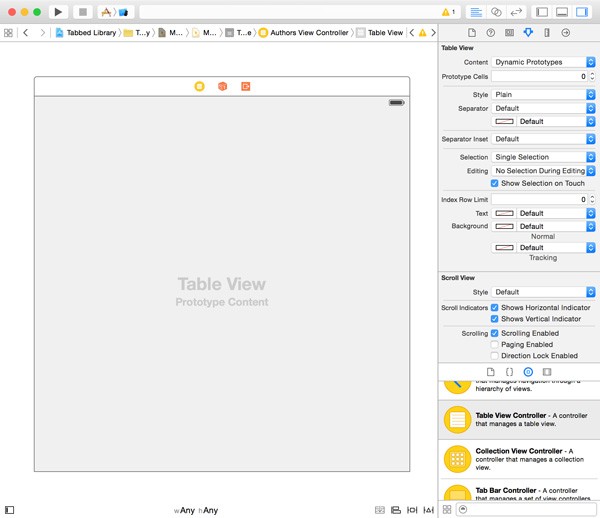Toggle Shows Vertical Indicator

[x=494, y=319]
